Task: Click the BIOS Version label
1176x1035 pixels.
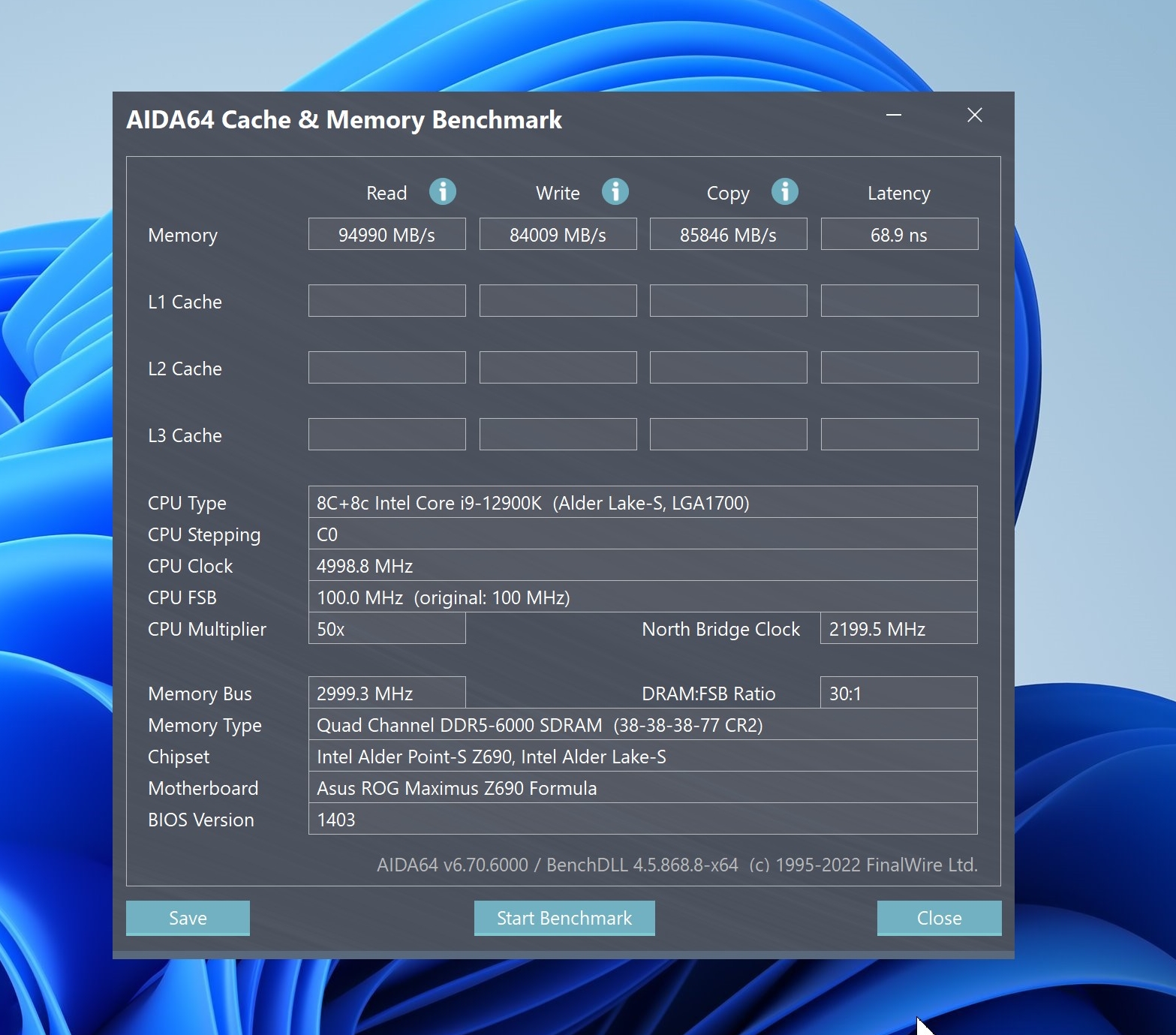Action: 200,820
